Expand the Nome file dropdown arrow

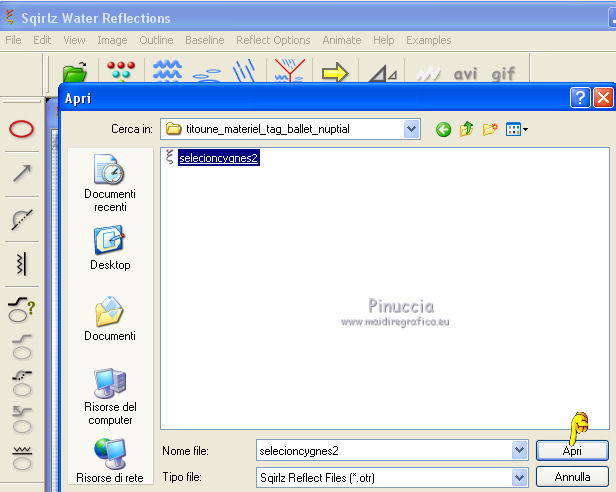point(519,450)
